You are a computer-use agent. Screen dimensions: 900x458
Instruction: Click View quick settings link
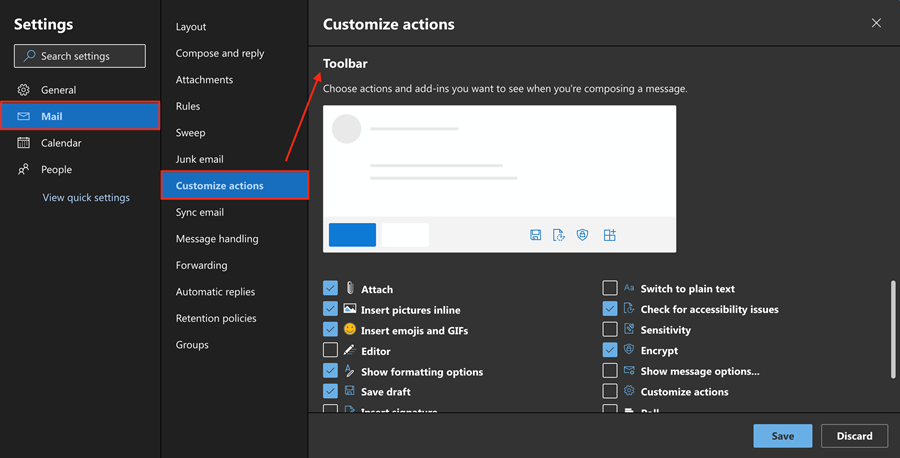coord(86,197)
